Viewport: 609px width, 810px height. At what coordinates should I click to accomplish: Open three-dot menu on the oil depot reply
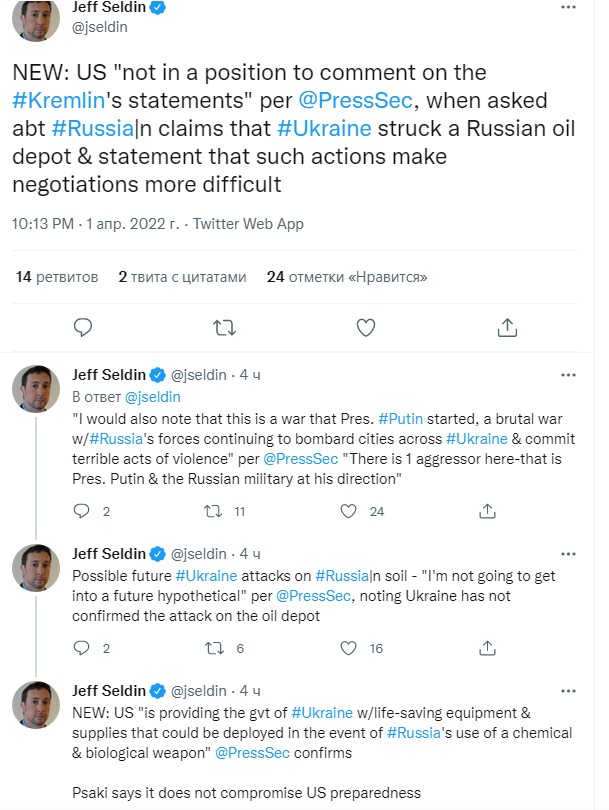point(568,554)
